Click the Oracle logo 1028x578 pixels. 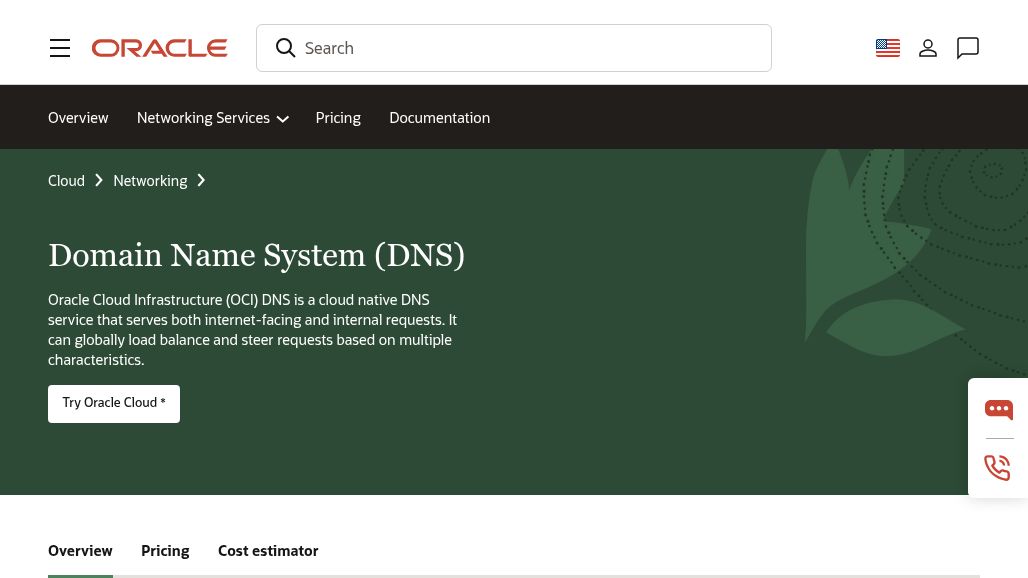pyautogui.click(x=159, y=48)
